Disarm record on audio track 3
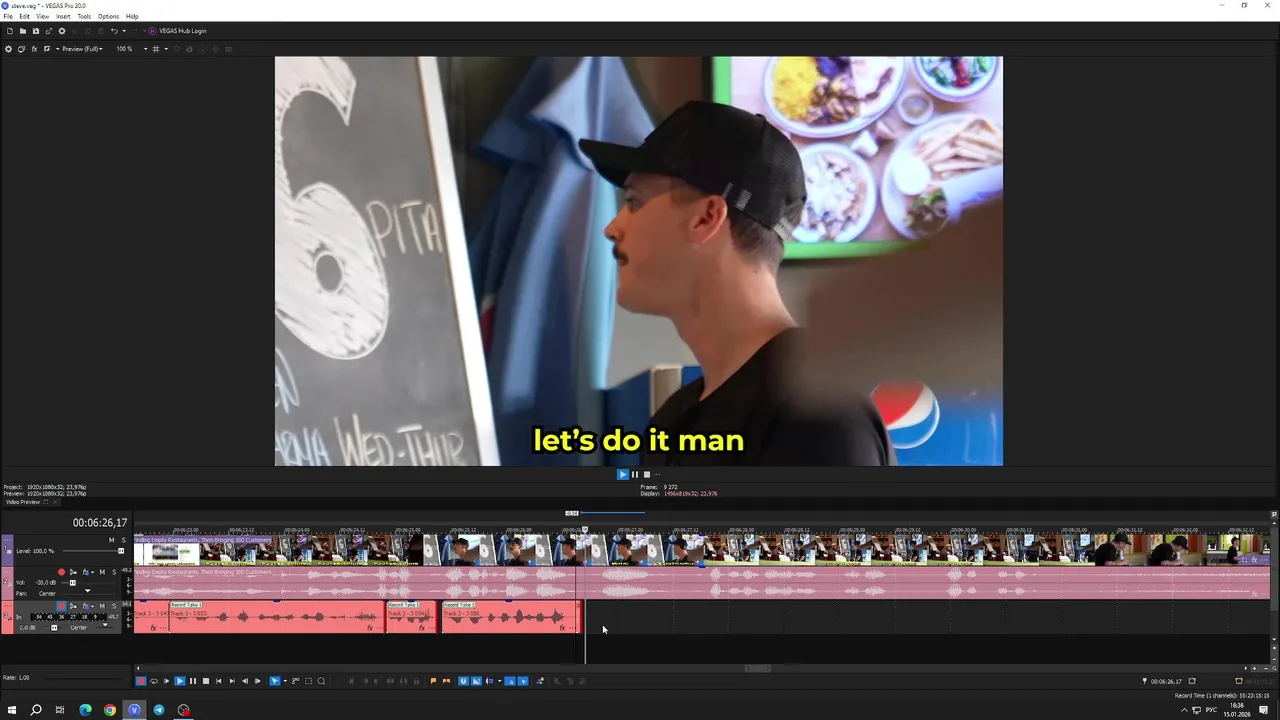 pyautogui.click(x=61, y=606)
